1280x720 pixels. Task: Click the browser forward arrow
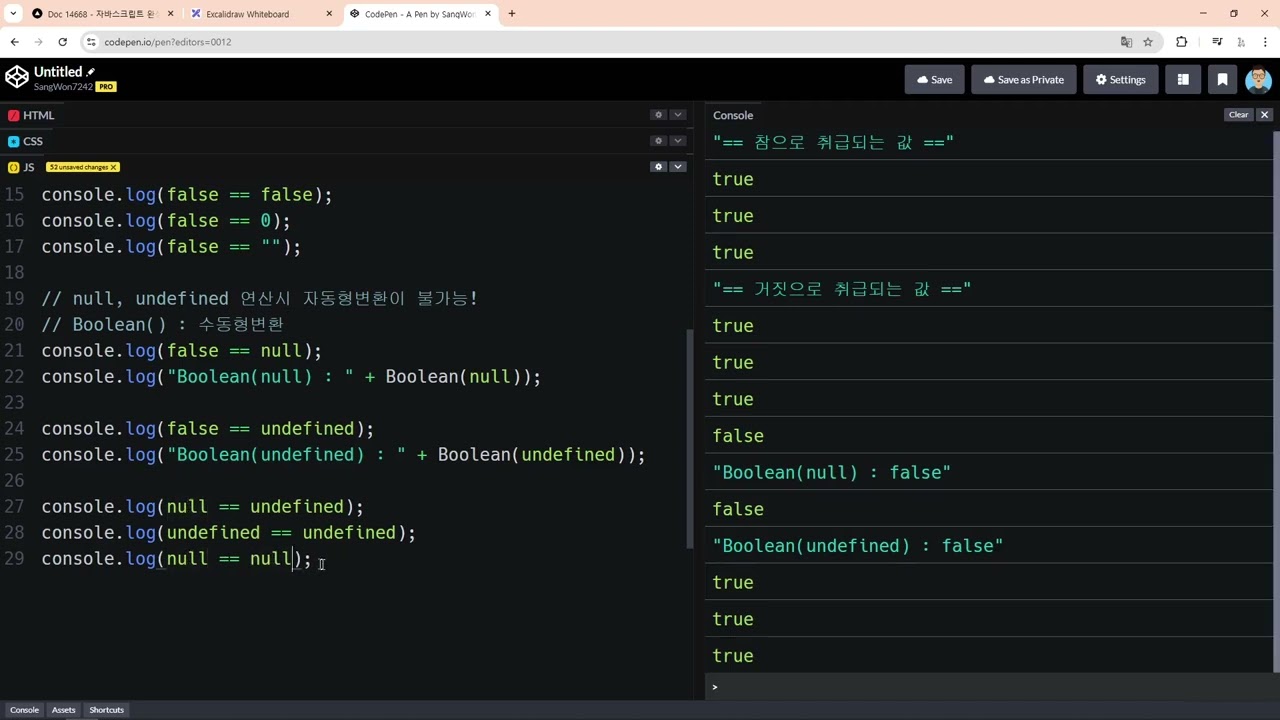(x=38, y=42)
